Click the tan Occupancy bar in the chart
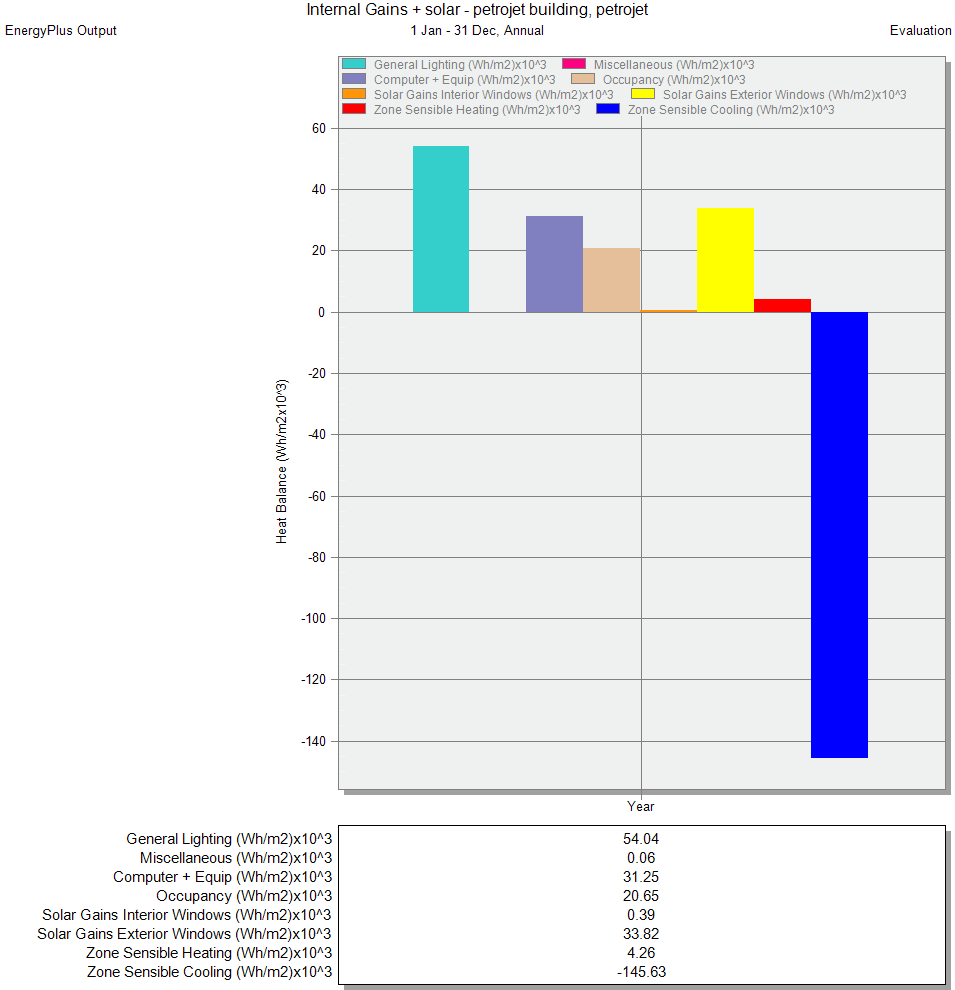955x990 pixels. click(611, 280)
